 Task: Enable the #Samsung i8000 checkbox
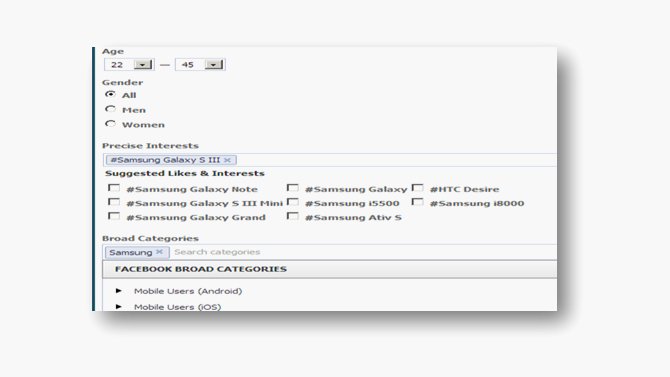click(x=417, y=202)
